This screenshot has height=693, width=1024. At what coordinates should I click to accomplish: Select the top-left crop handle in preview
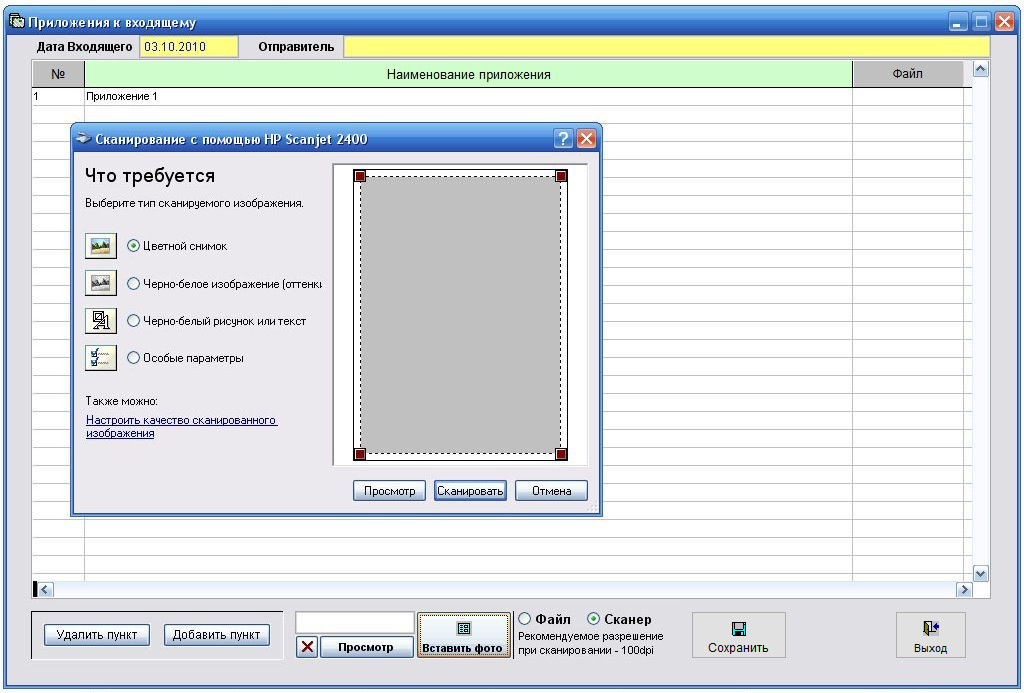[360, 176]
